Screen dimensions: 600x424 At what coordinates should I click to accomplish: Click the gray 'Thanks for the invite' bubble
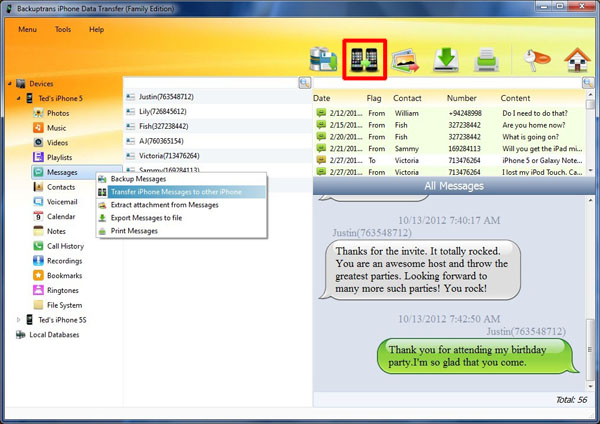pos(420,270)
